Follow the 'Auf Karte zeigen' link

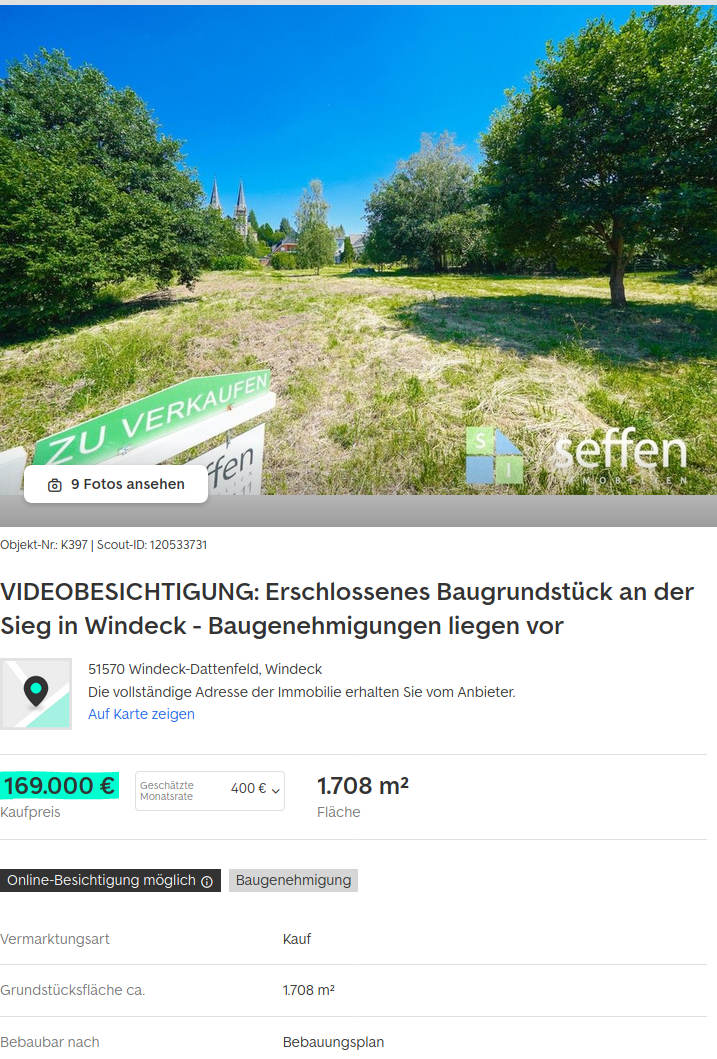[x=141, y=714]
